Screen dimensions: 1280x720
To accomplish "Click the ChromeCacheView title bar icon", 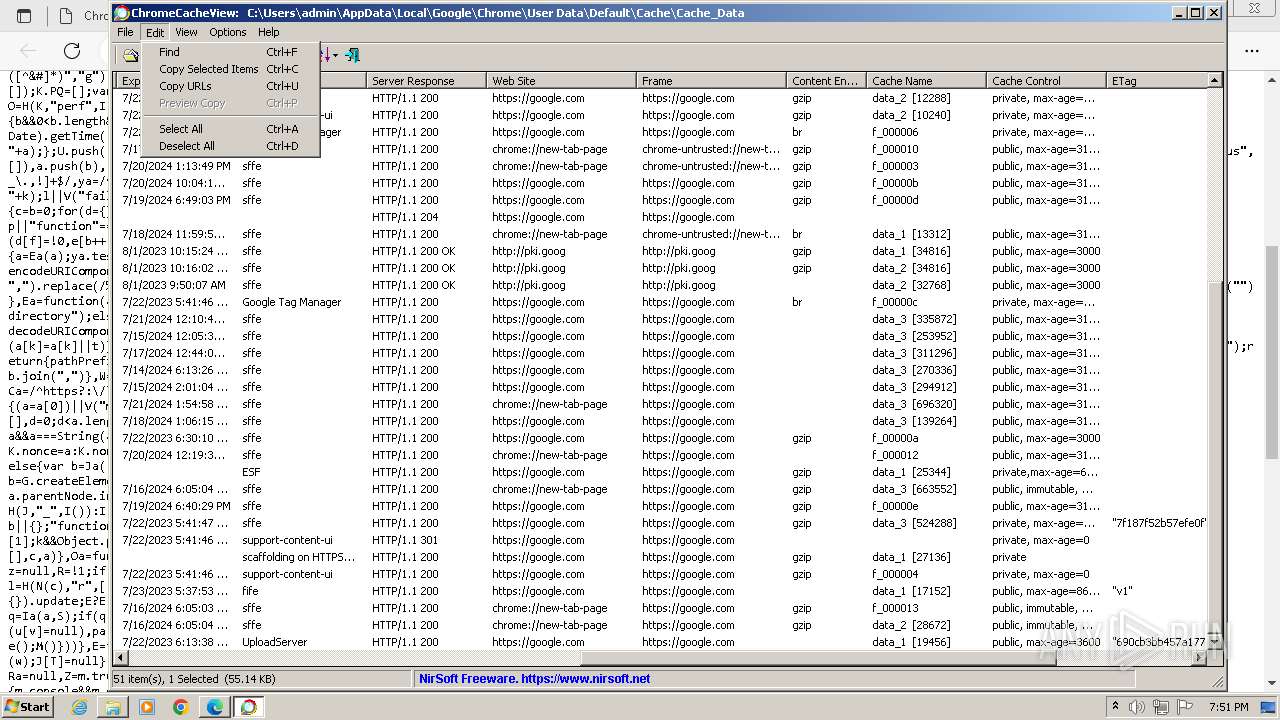I will 121,13.
